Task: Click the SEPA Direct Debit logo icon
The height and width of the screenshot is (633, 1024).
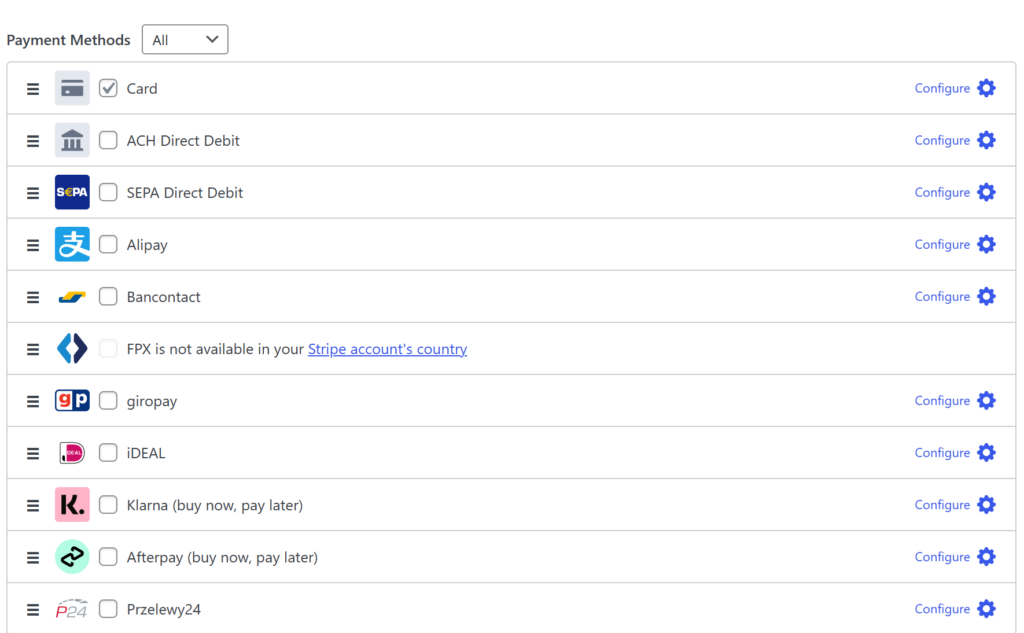Action: click(72, 192)
